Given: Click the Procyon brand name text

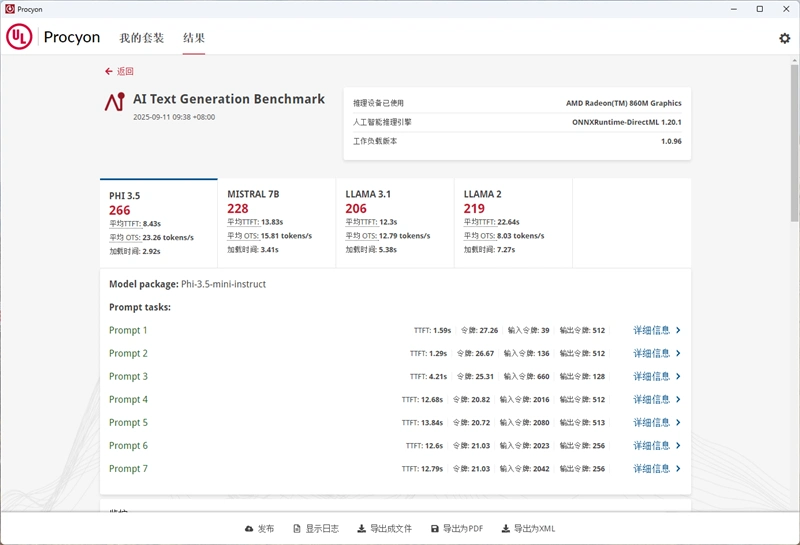Looking at the screenshot, I should (72, 37).
